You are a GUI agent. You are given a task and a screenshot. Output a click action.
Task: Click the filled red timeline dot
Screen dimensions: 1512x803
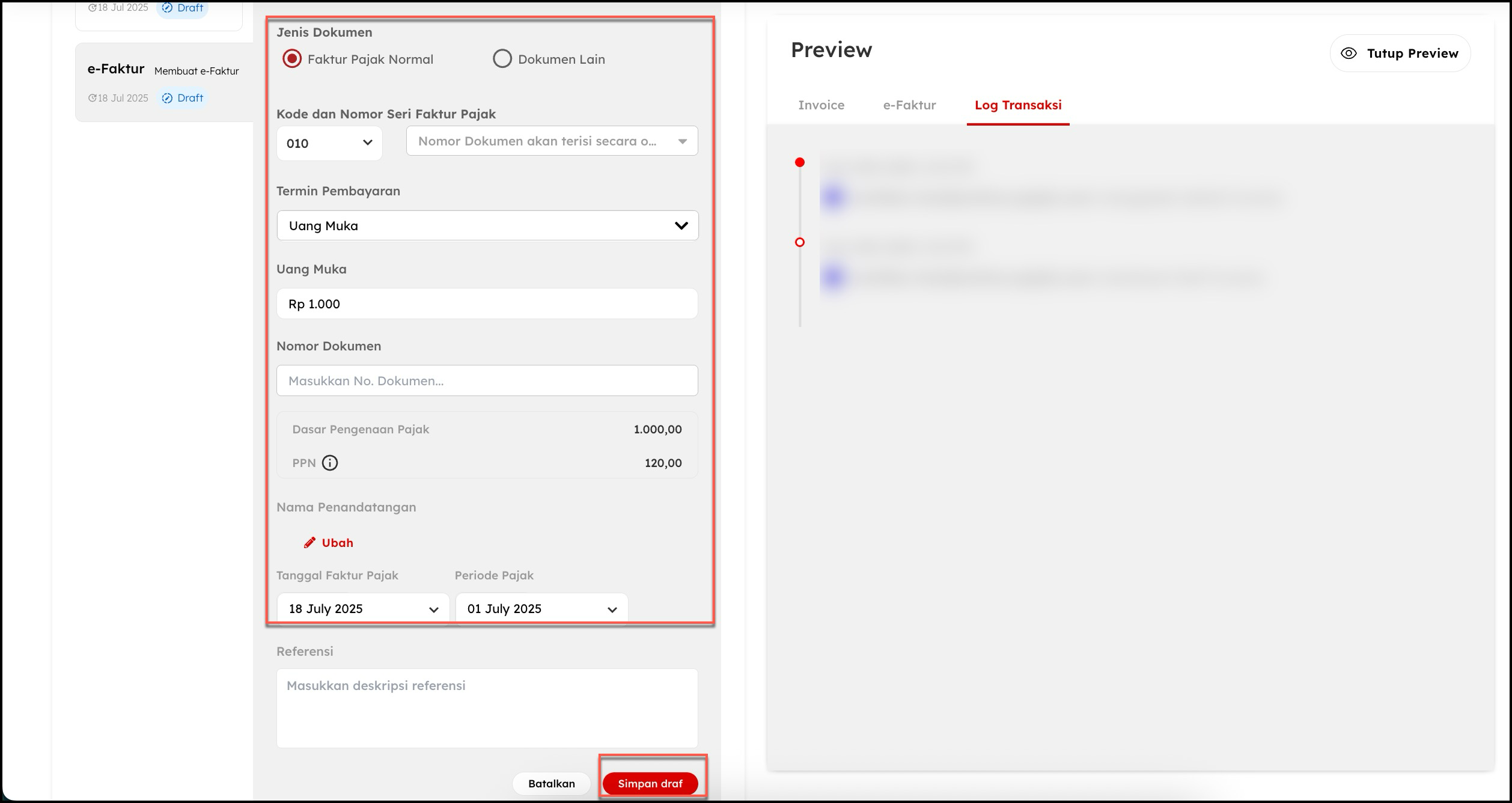tap(799, 162)
